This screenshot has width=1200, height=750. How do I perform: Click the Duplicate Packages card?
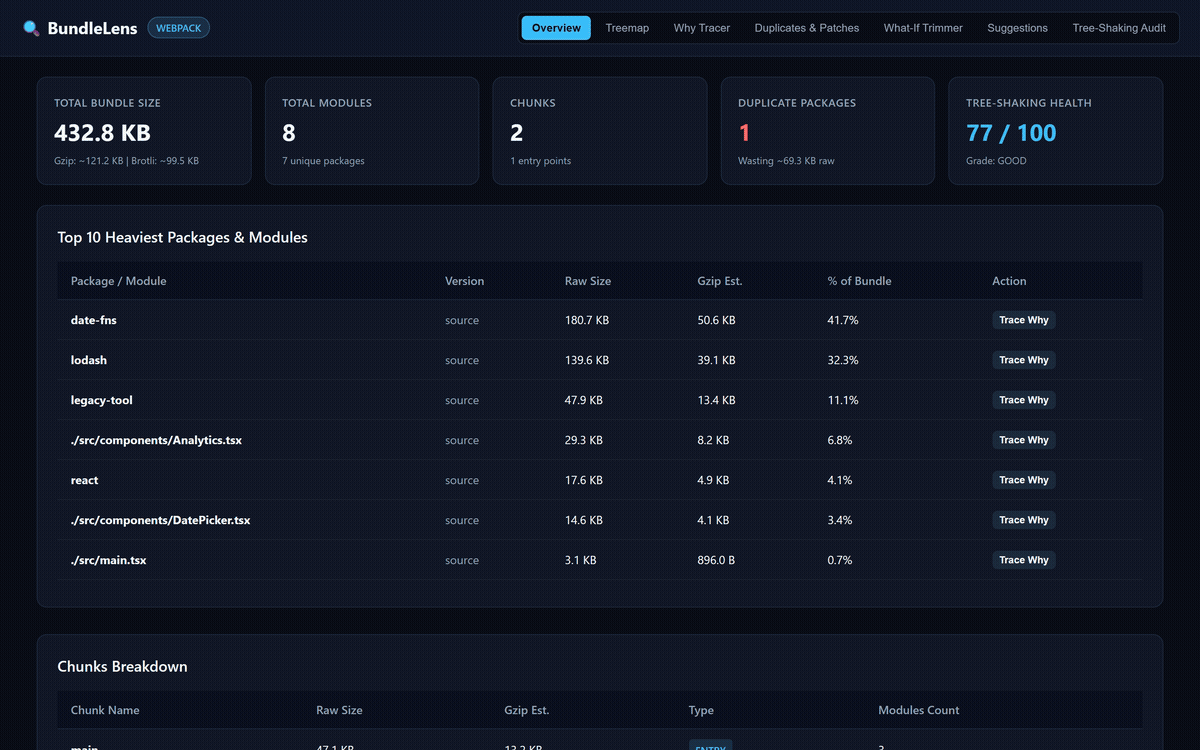coord(828,131)
